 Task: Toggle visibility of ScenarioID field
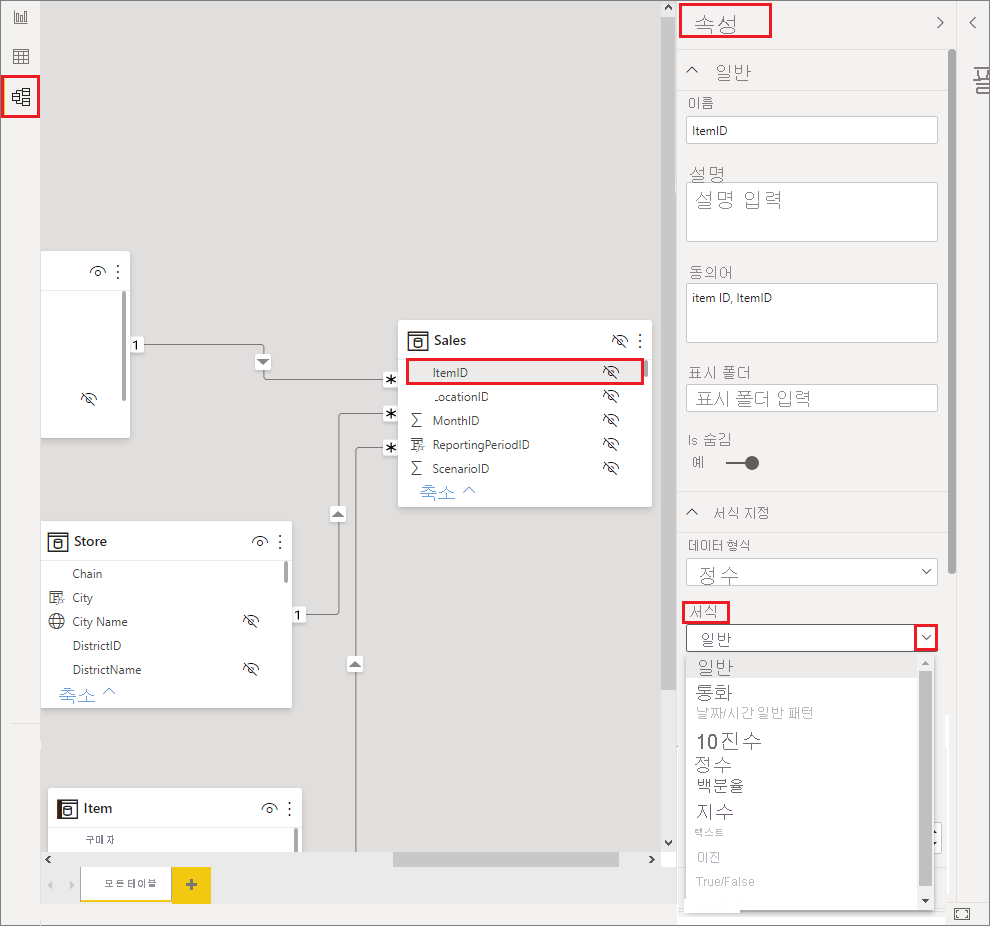(611, 468)
